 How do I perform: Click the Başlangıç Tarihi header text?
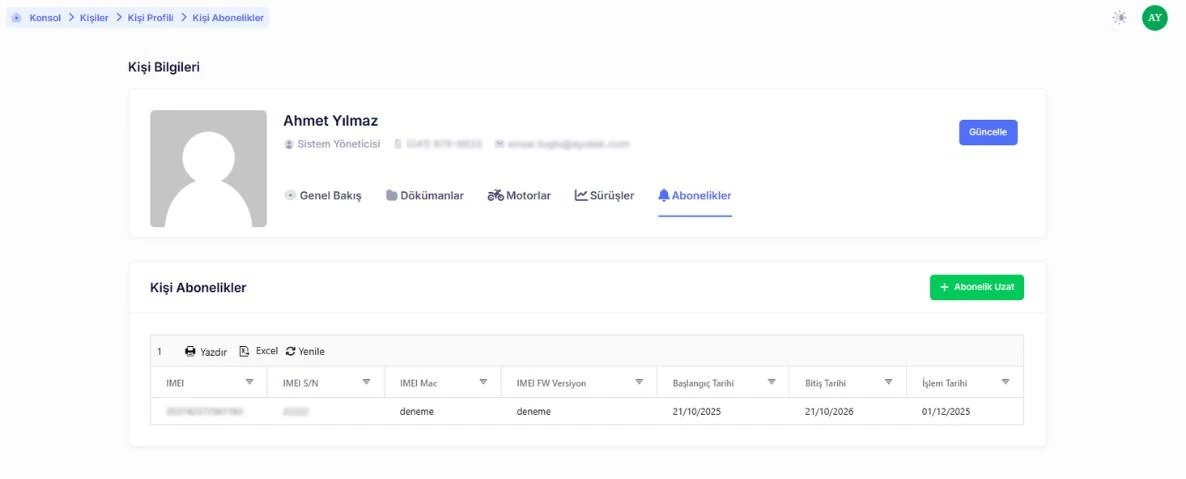(703, 383)
